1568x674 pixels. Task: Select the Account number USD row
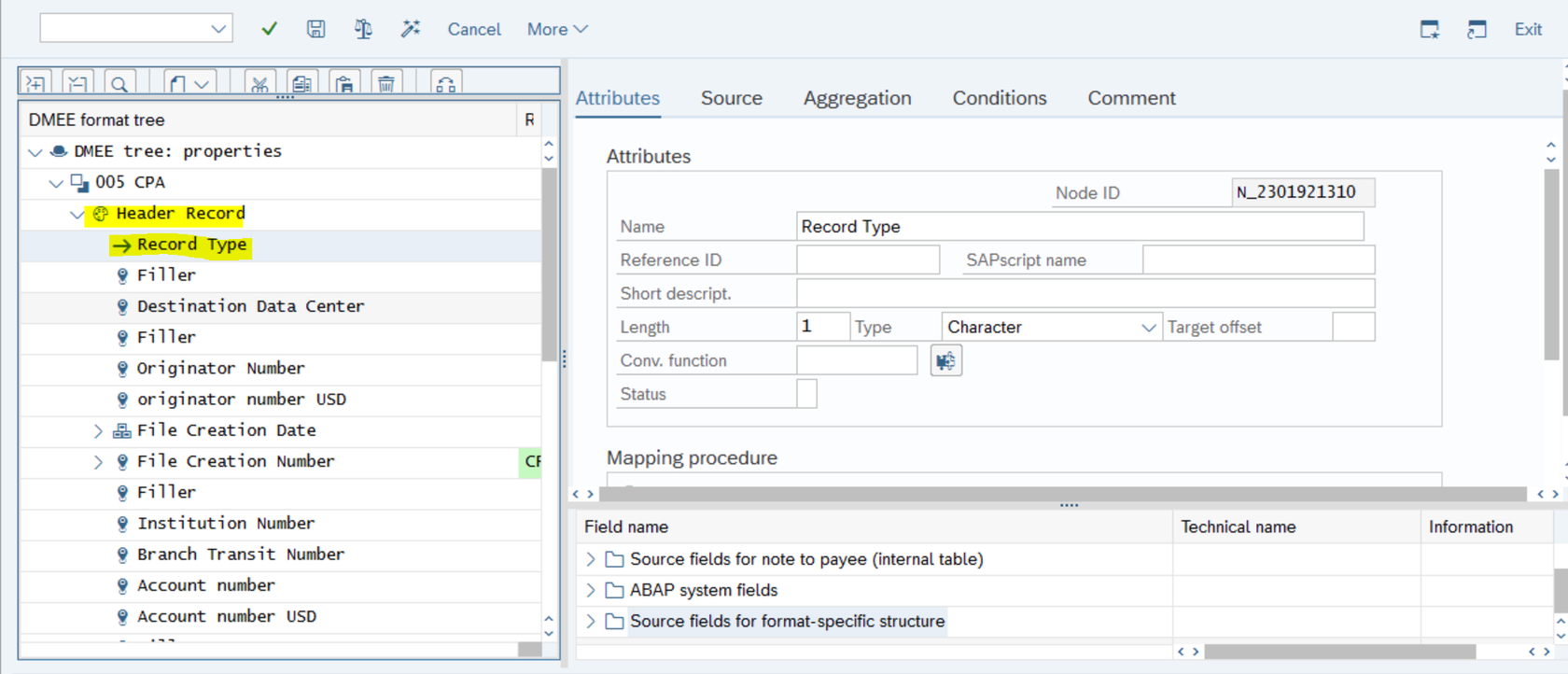coord(280,616)
